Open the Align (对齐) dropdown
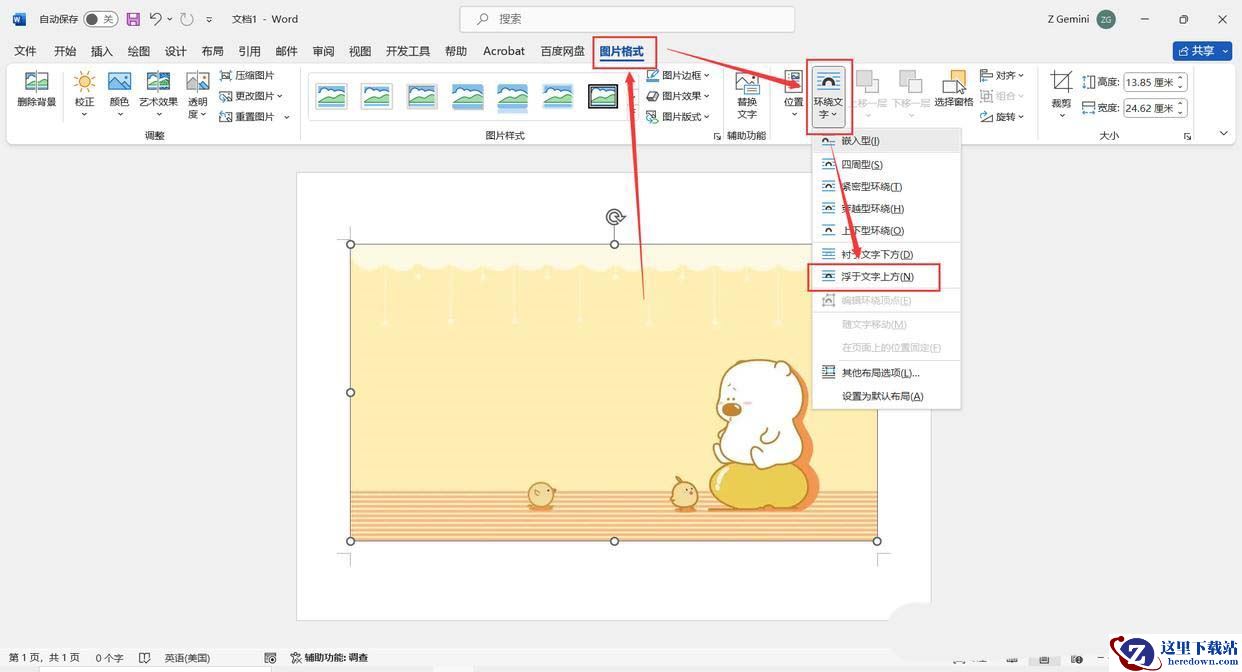This screenshot has height=672, width=1242. [1002, 75]
